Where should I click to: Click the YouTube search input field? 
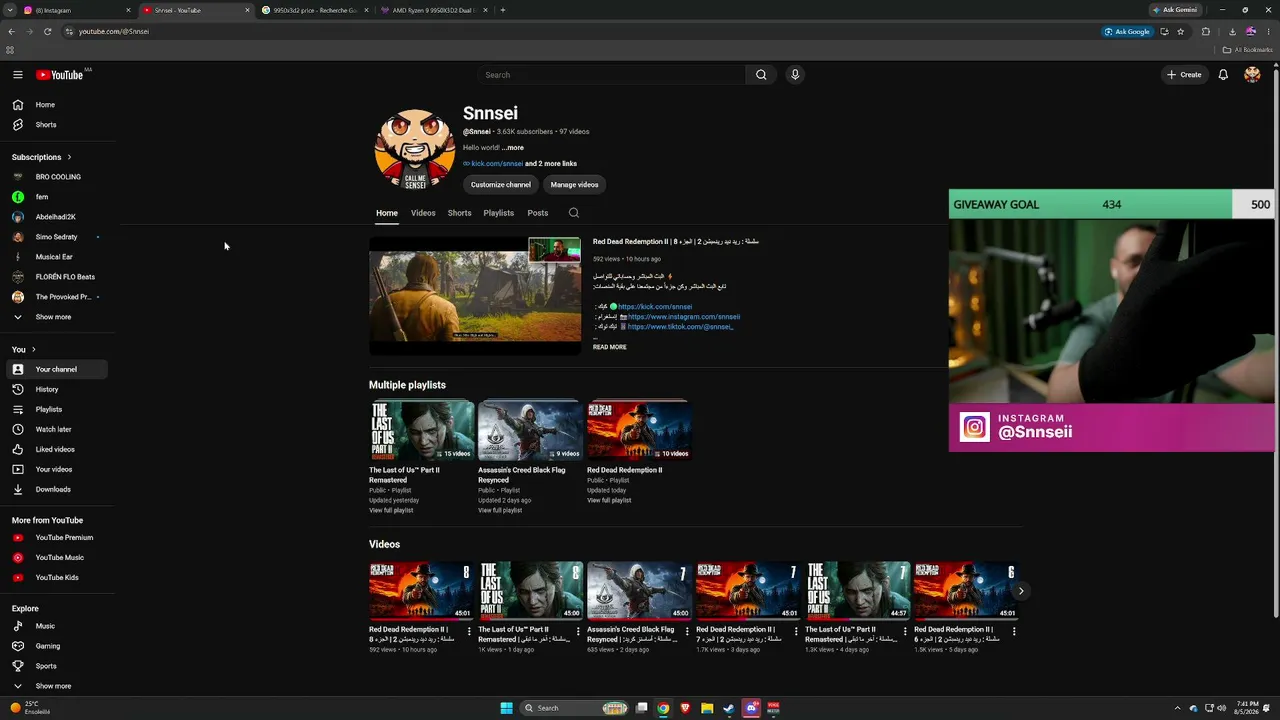click(611, 75)
